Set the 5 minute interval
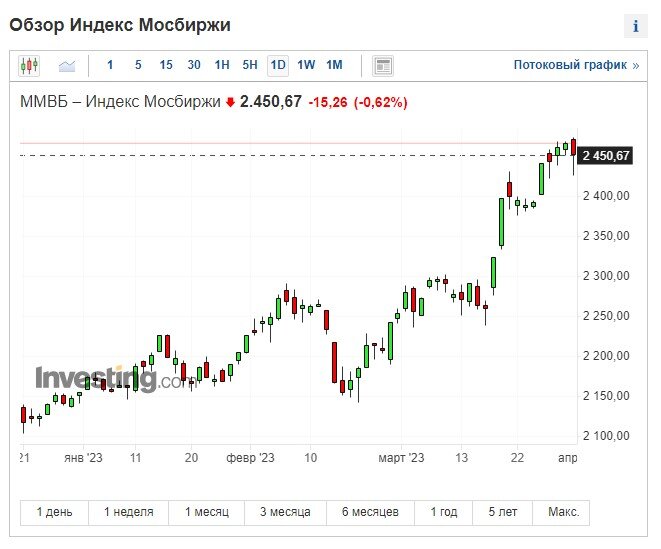The image size is (661, 549). coord(138,65)
